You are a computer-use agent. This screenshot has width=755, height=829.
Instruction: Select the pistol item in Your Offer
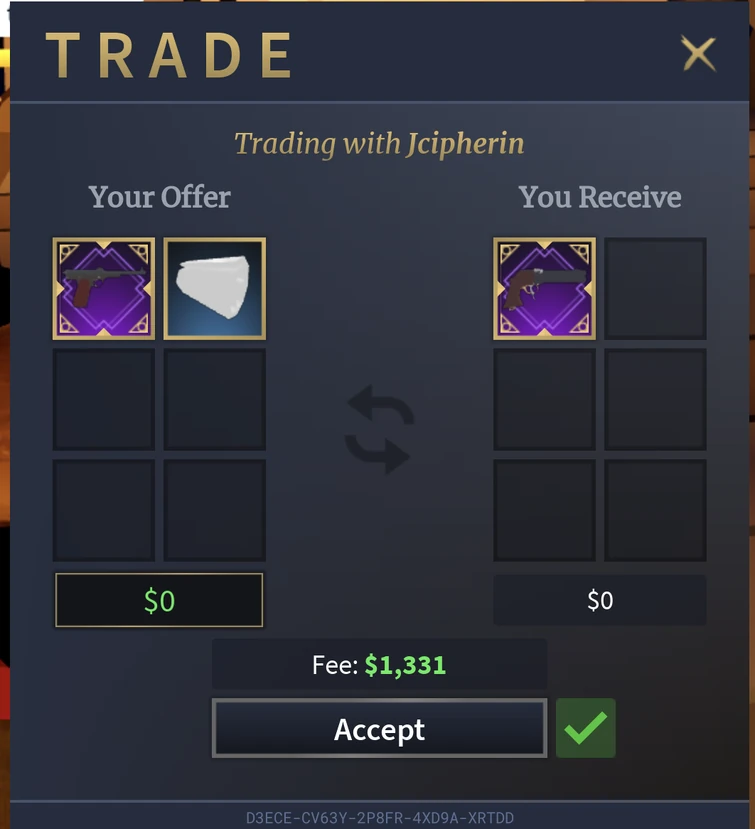104,289
